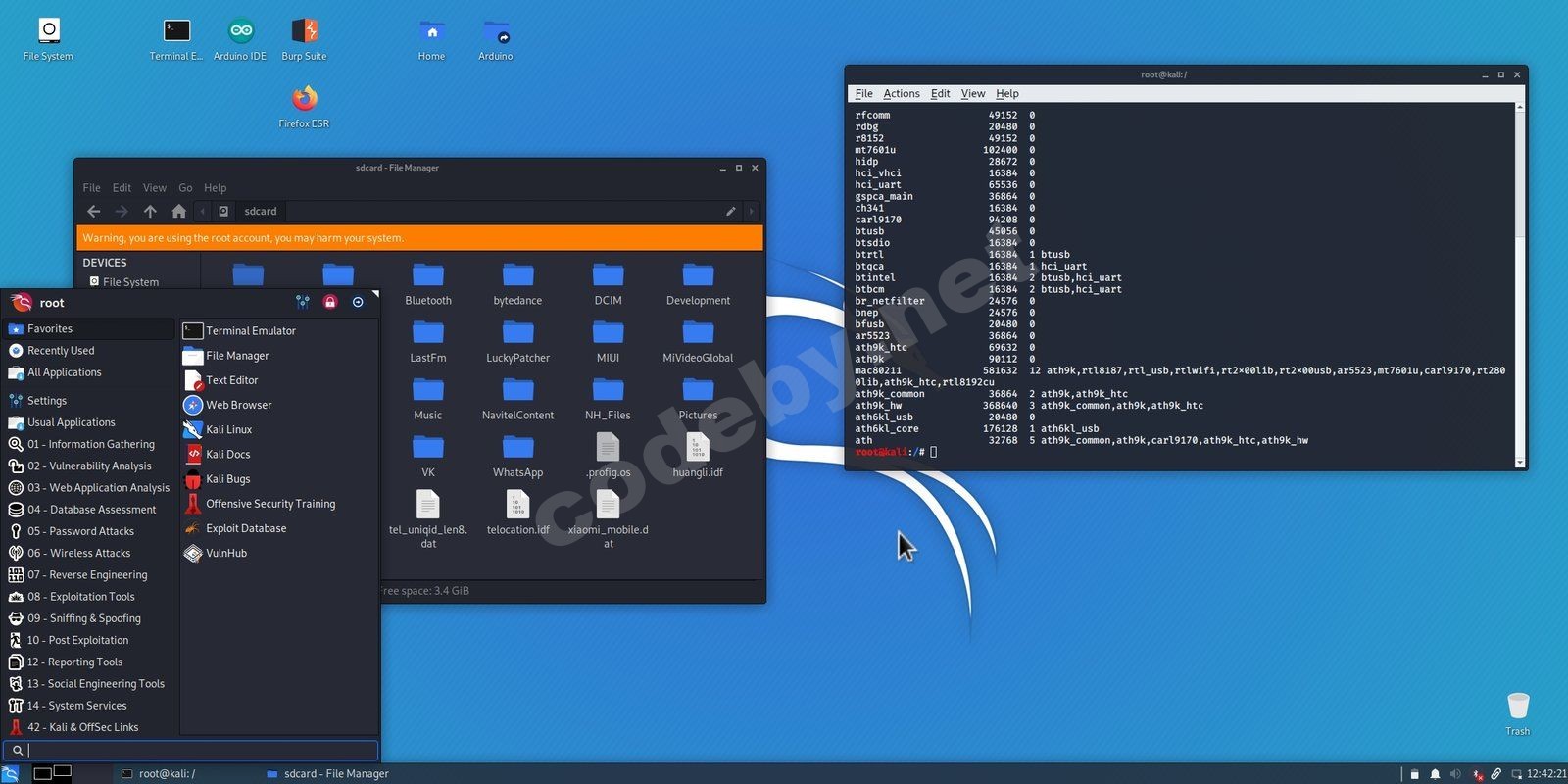Go to parent folder using up arrow
This screenshot has height=784, width=1568.
pos(150,211)
